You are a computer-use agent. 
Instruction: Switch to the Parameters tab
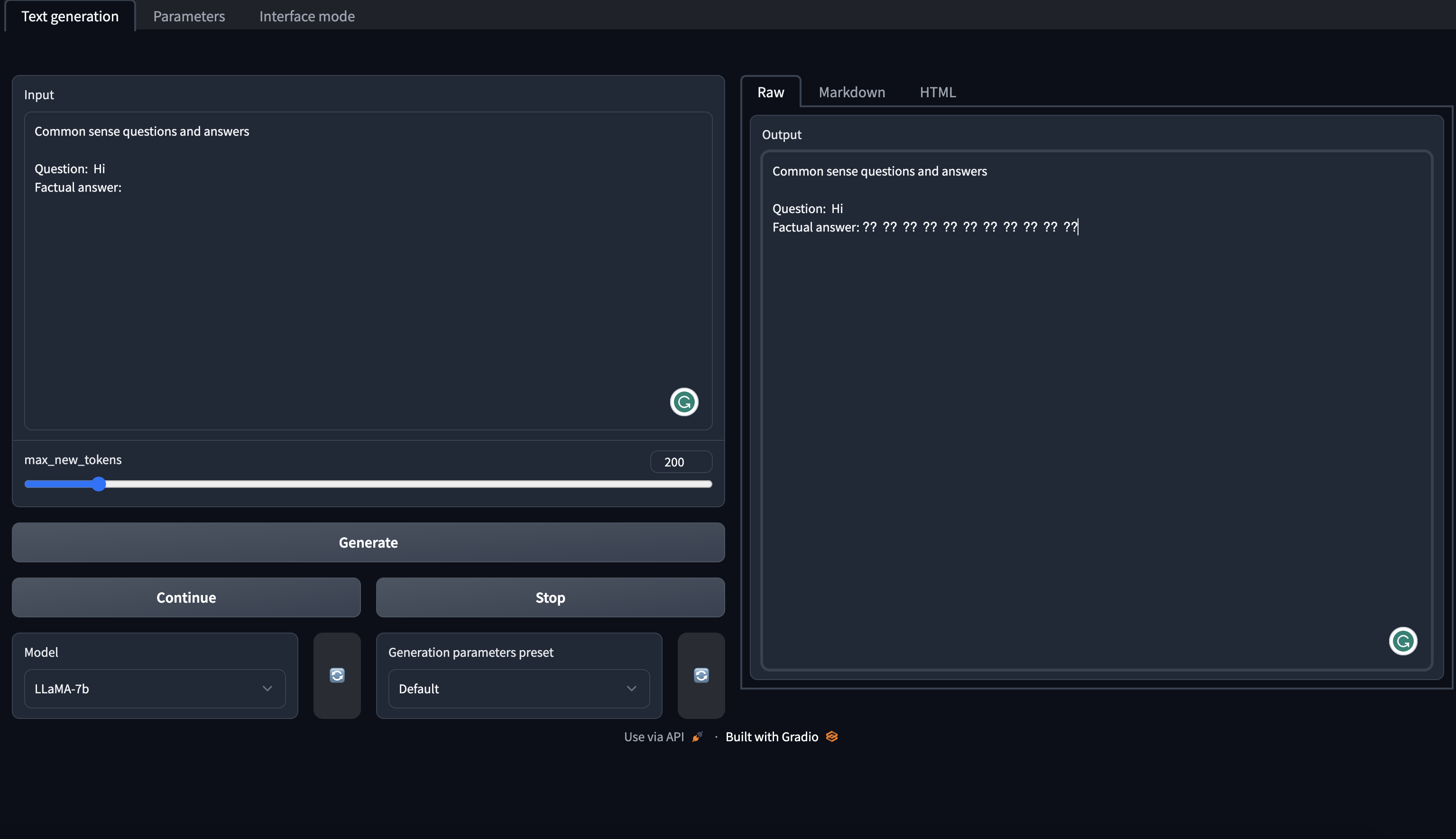(x=189, y=16)
